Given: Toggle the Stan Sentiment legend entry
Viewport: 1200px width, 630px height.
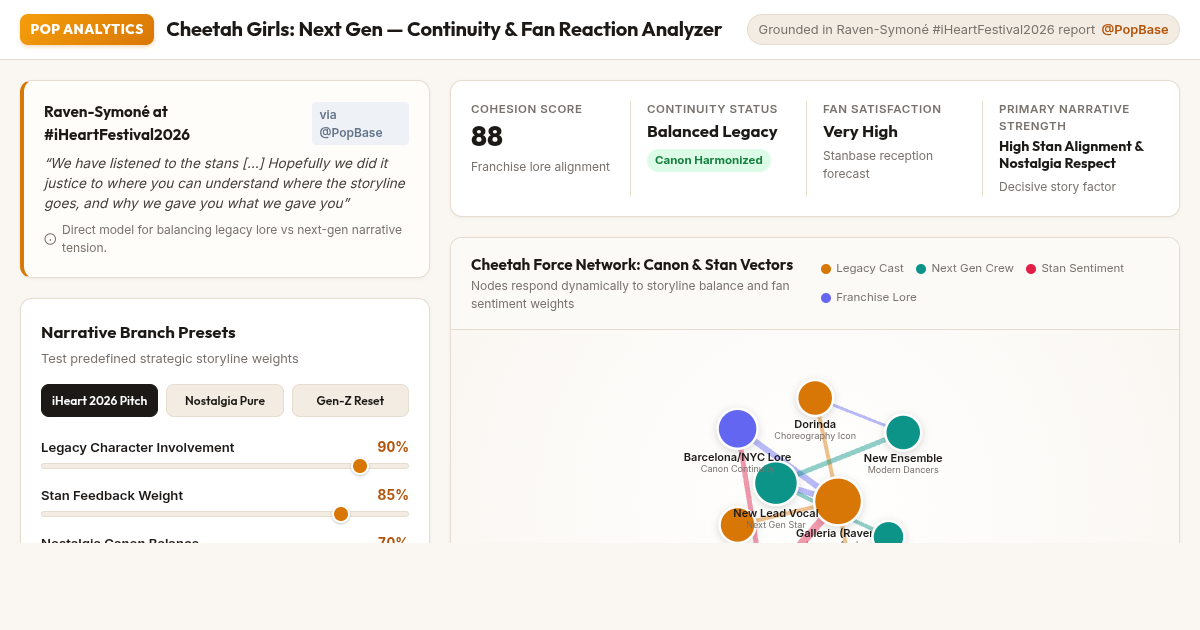Looking at the screenshot, I should coord(1074,269).
